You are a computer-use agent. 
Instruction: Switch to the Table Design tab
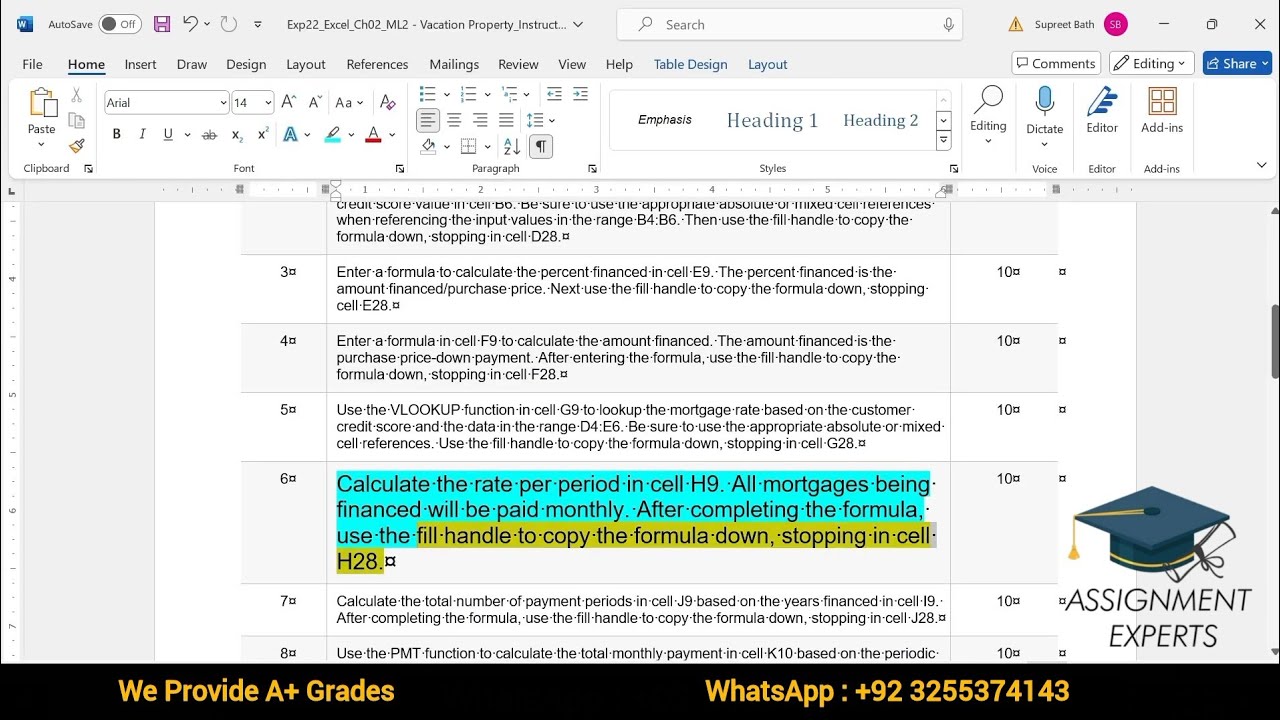(690, 64)
